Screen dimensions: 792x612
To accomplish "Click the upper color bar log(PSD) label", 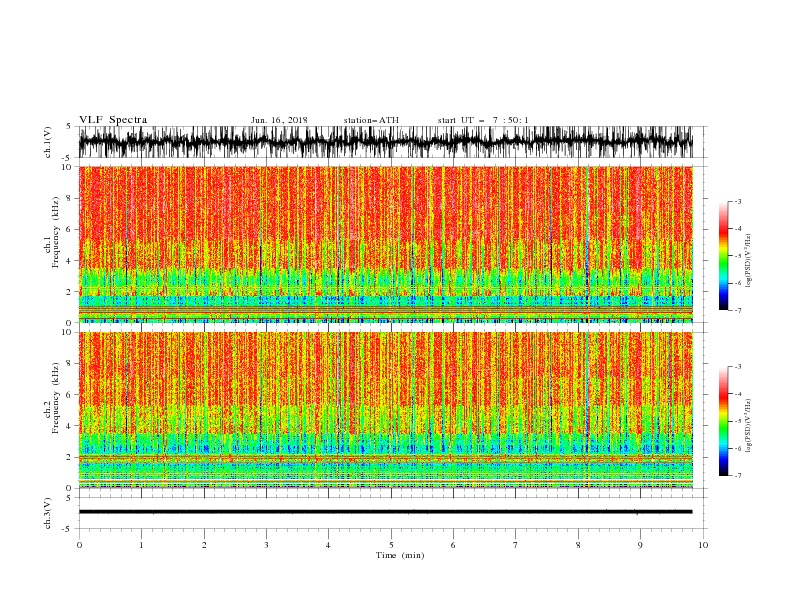I will [749, 261].
